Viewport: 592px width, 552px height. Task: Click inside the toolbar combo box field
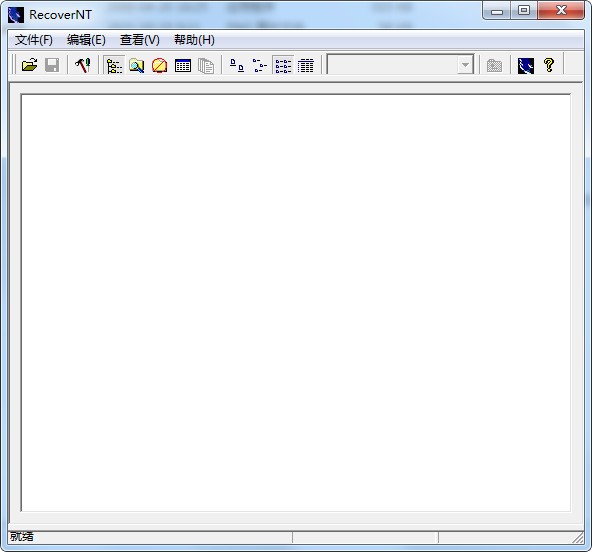393,65
